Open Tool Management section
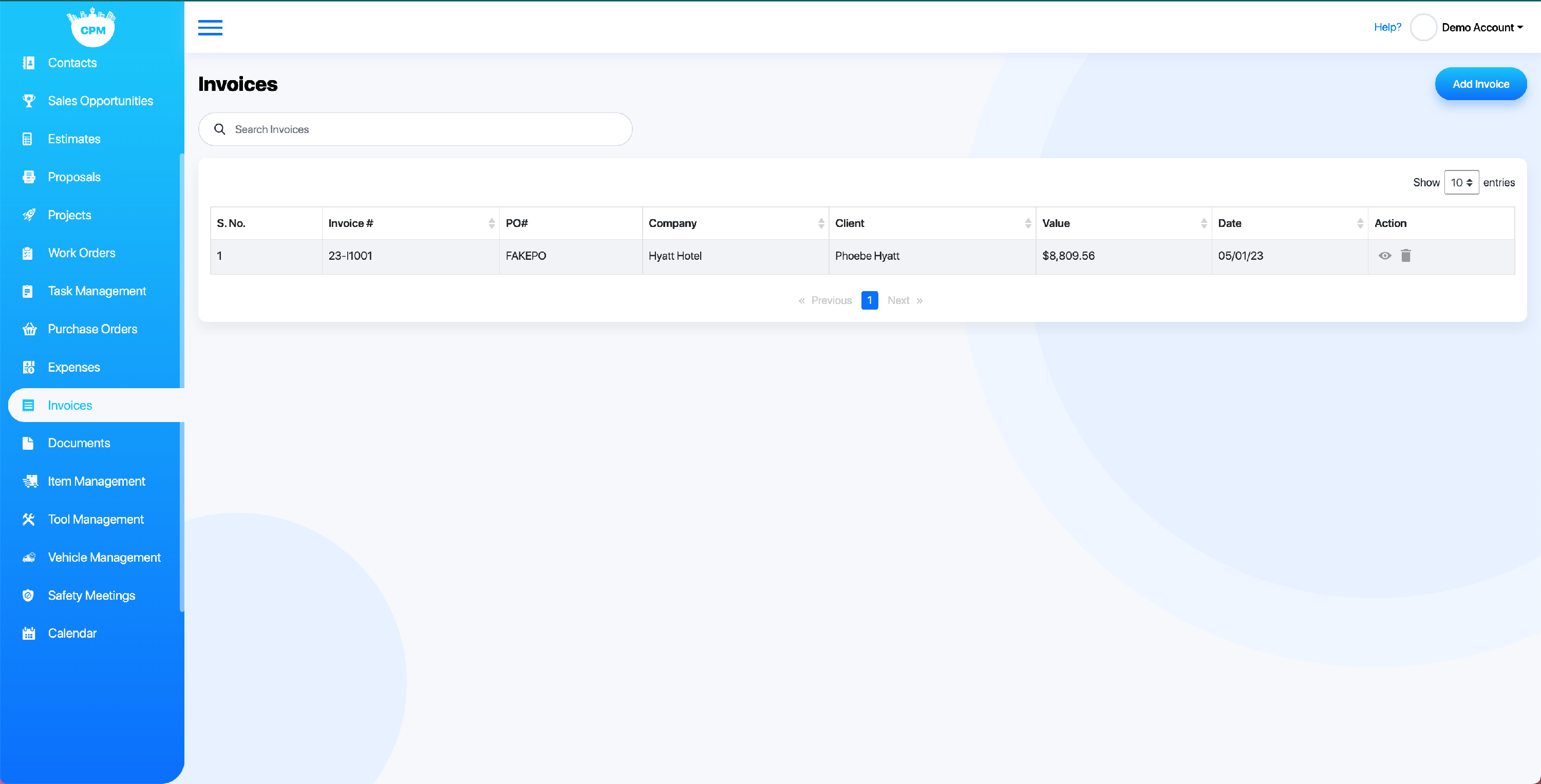This screenshot has height=784, width=1541. coord(95,520)
